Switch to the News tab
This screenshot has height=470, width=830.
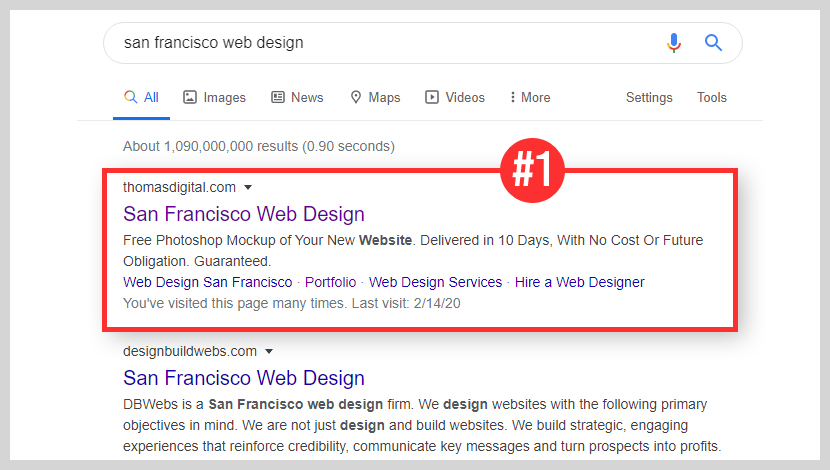297,97
